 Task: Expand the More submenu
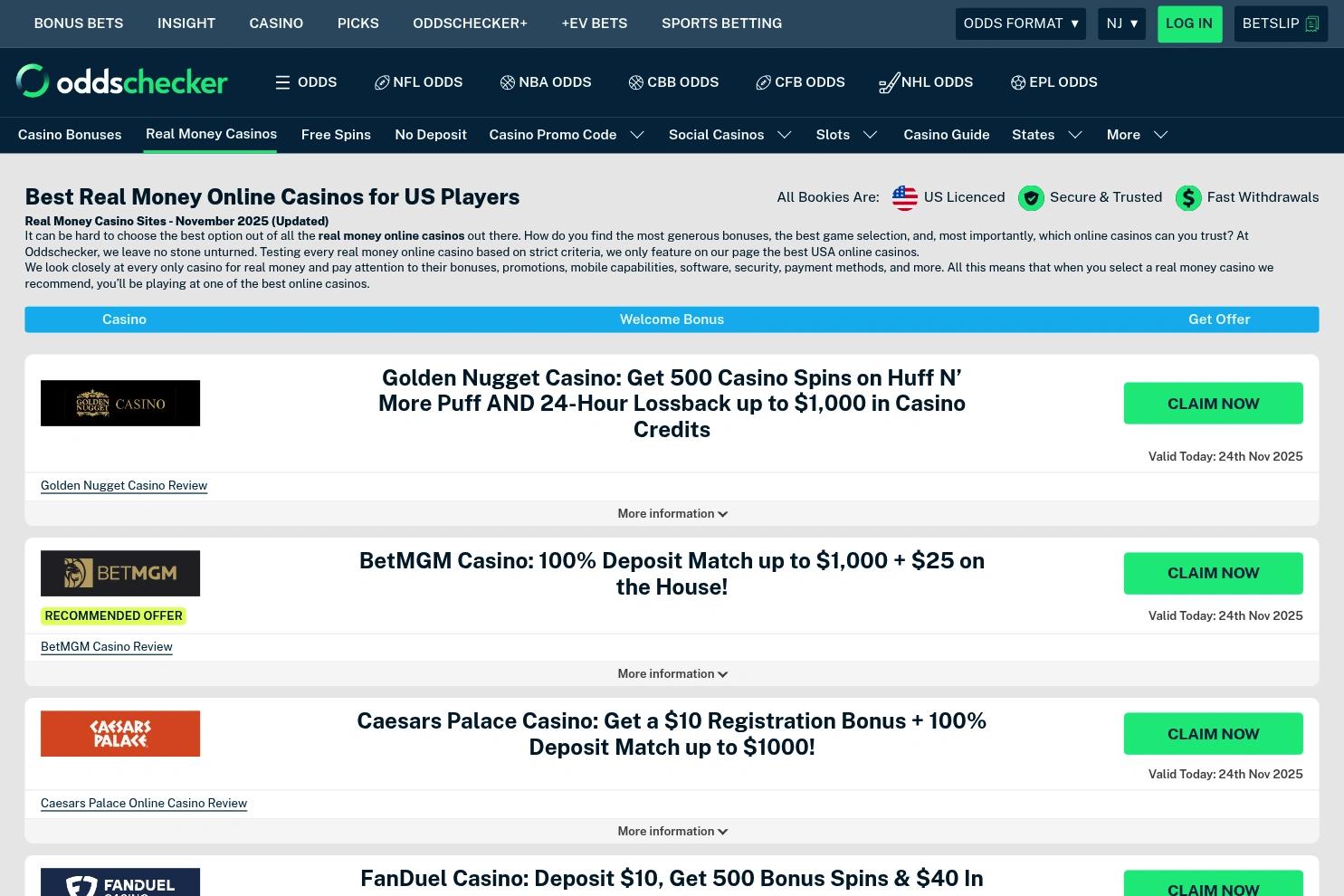[x=1161, y=135]
